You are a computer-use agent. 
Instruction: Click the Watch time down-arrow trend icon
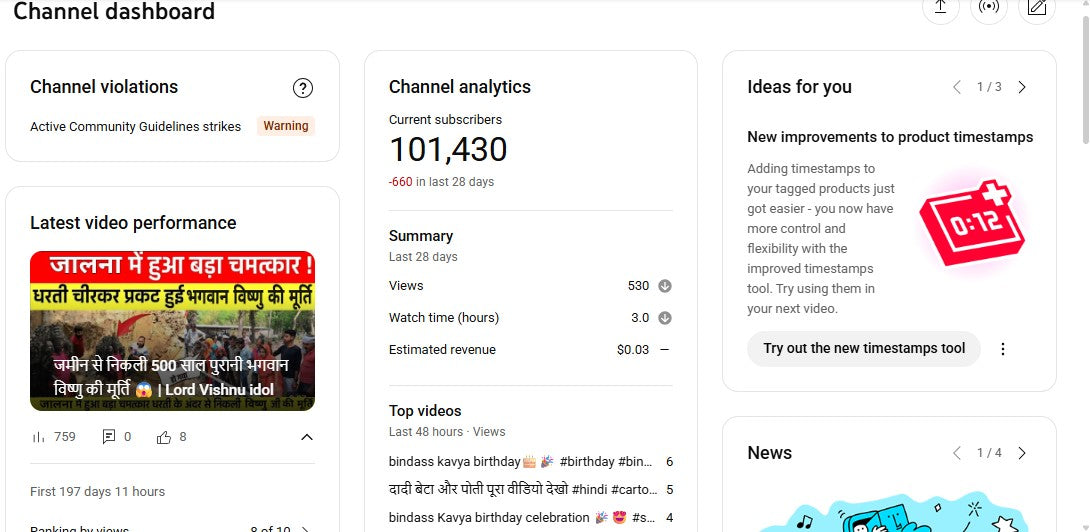point(665,318)
